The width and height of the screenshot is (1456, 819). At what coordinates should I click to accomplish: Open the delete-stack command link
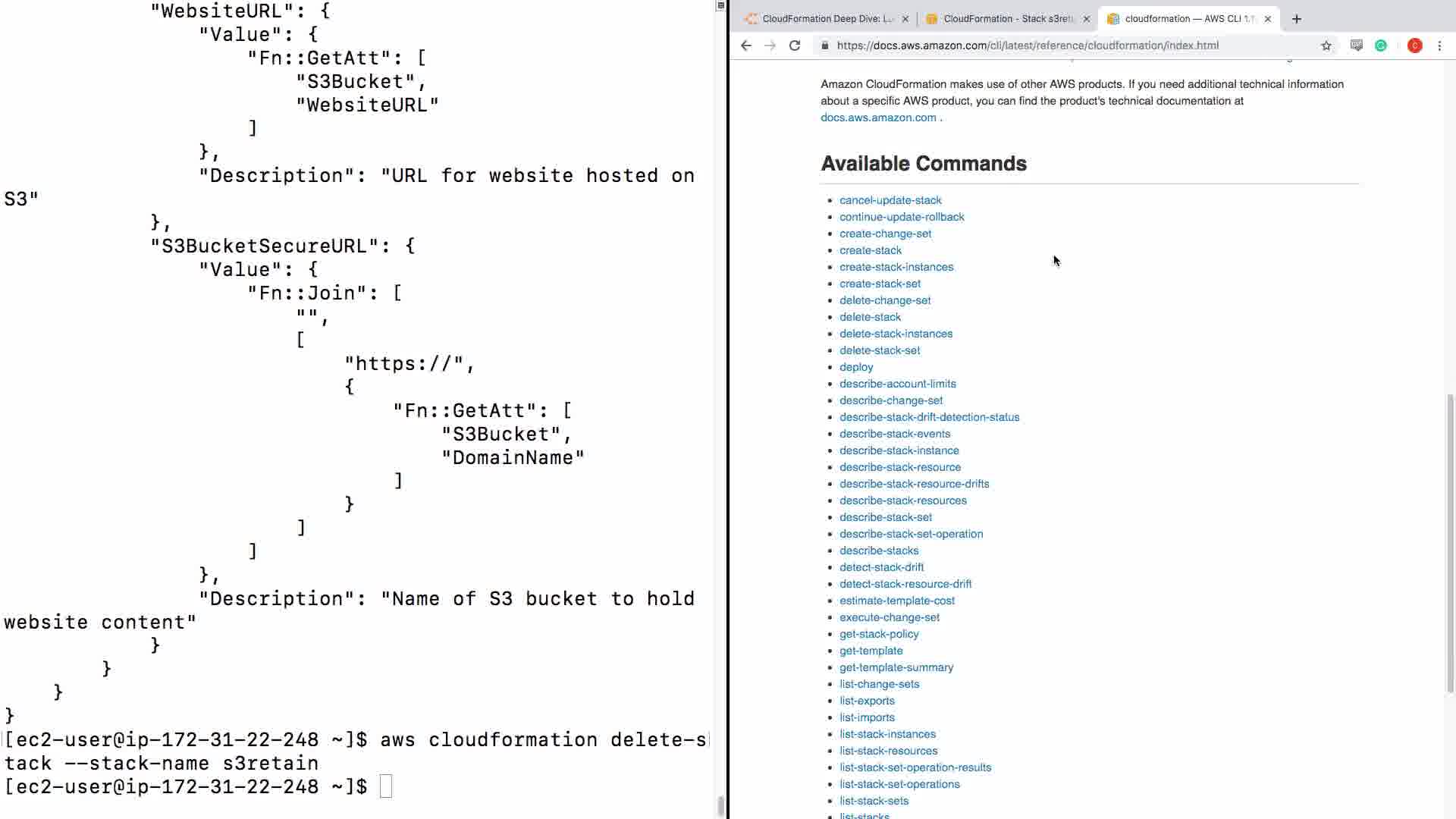pos(870,317)
